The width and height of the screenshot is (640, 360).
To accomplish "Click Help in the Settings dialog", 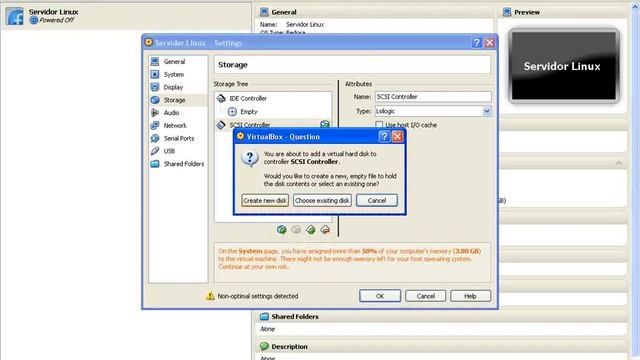I will (470, 296).
